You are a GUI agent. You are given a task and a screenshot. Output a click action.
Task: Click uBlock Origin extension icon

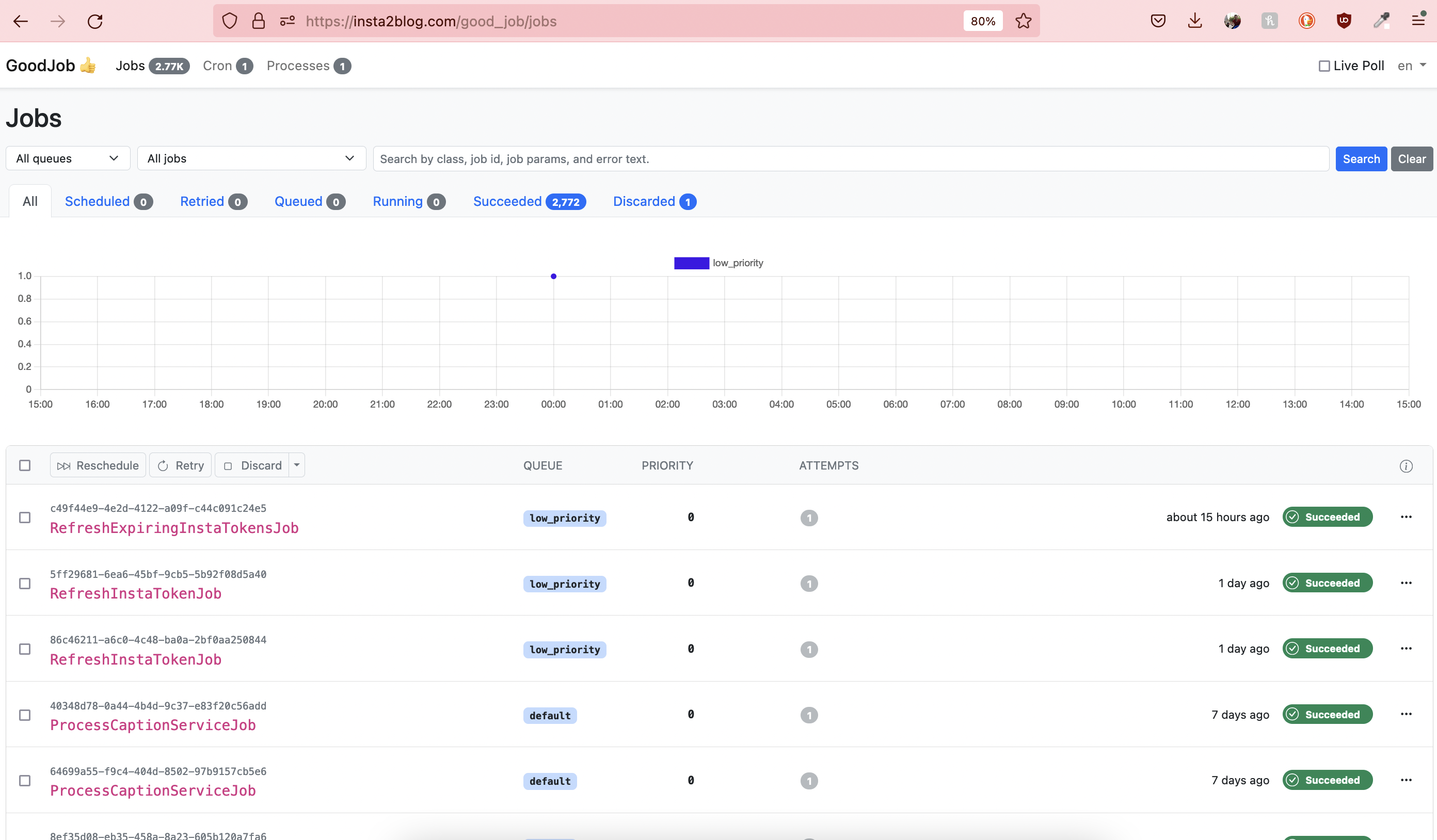(1344, 21)
